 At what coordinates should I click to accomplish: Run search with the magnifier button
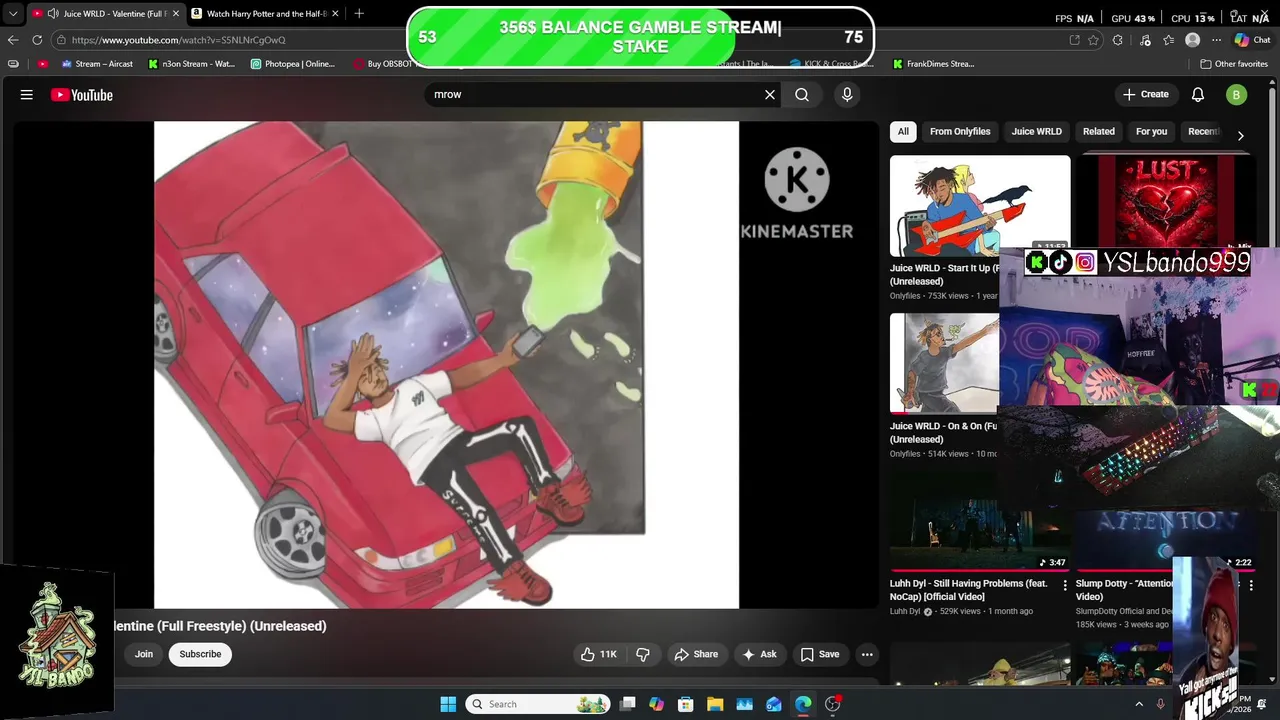[x=802, y=94]
